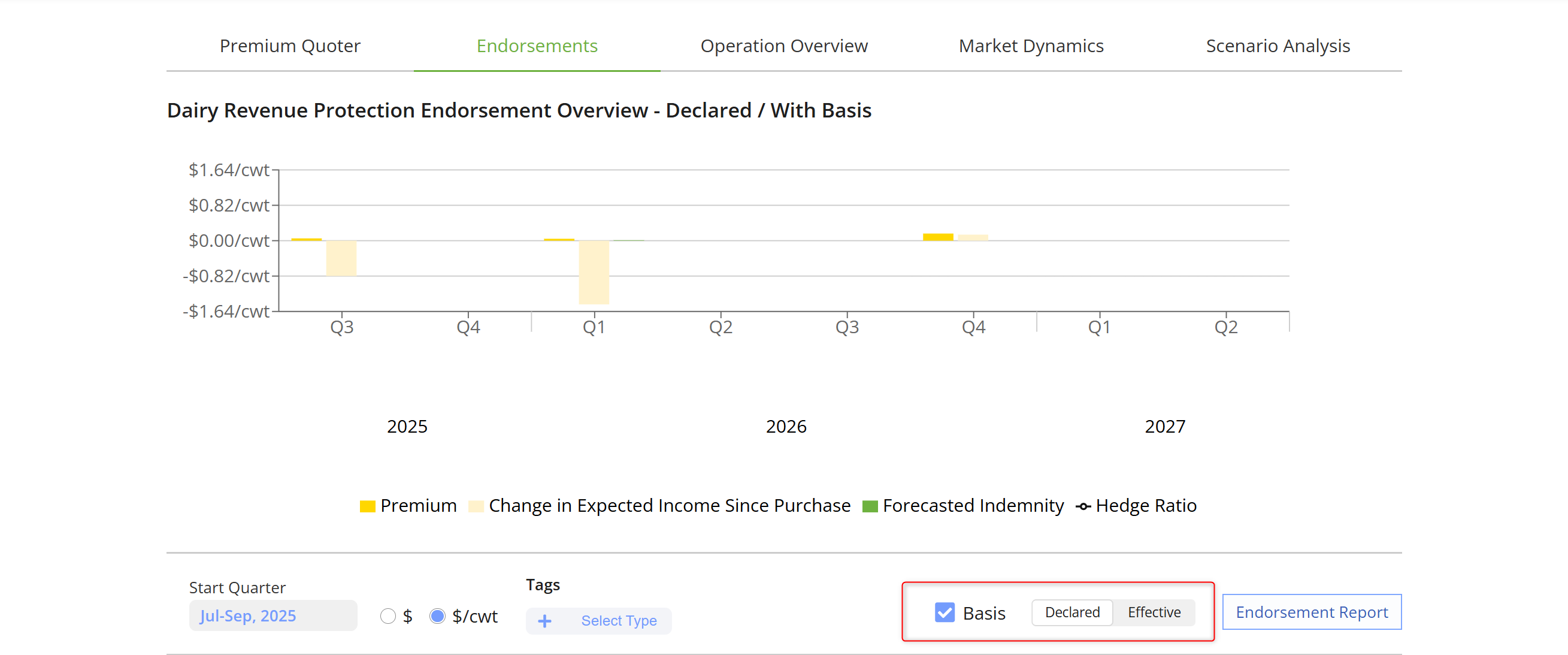
Task: Open the Scenario Analysis tab
Action: (x=1278, y=46)
